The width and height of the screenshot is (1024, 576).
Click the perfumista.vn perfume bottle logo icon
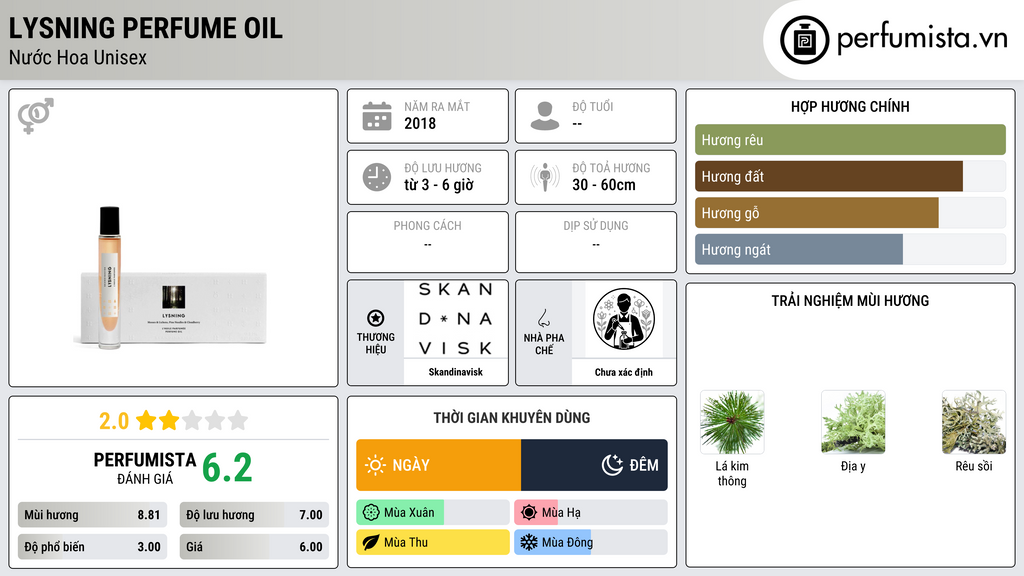[x=804, y=40]
